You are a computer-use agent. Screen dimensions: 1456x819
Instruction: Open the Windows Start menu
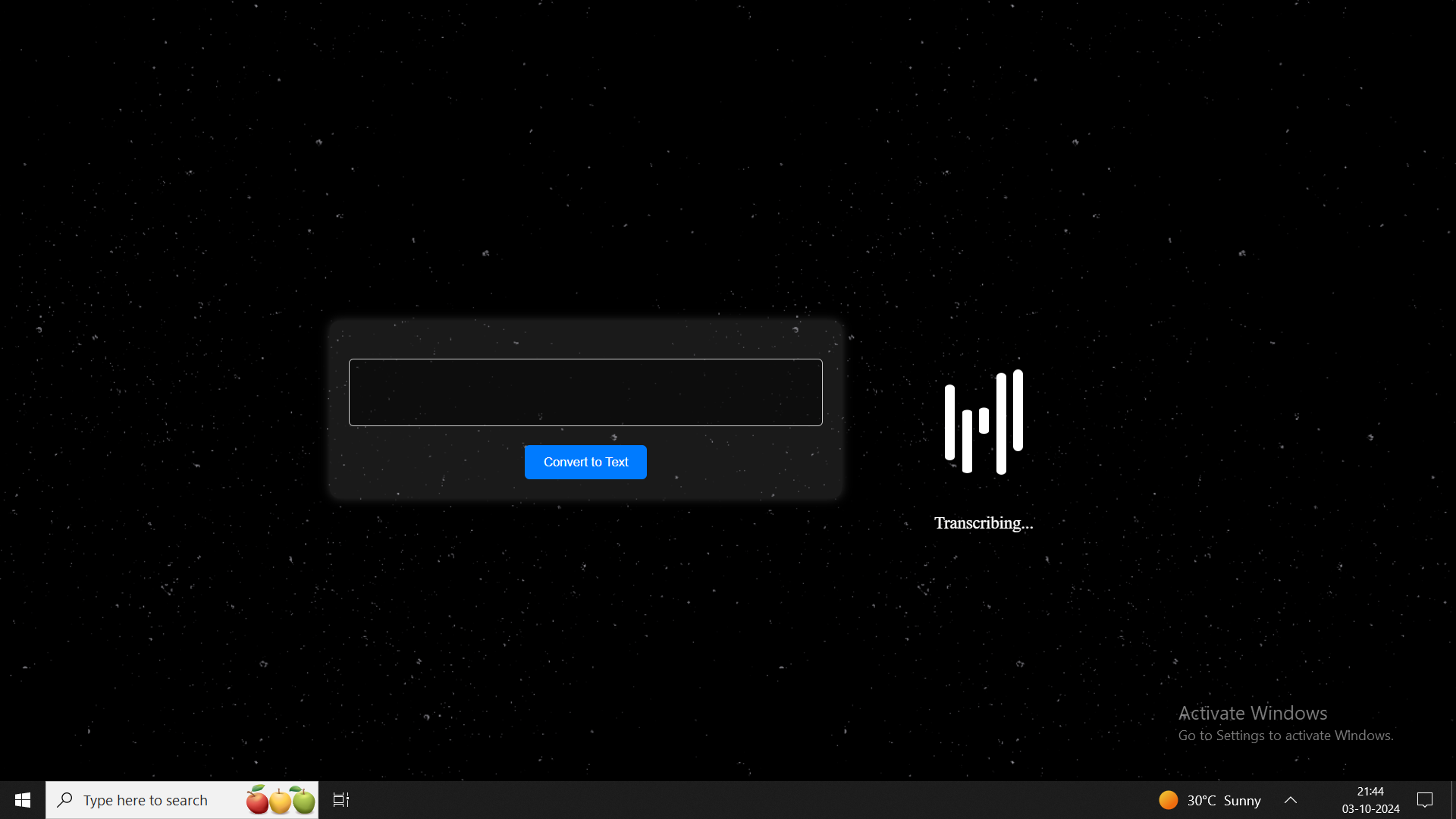click(x=23, y=800)
